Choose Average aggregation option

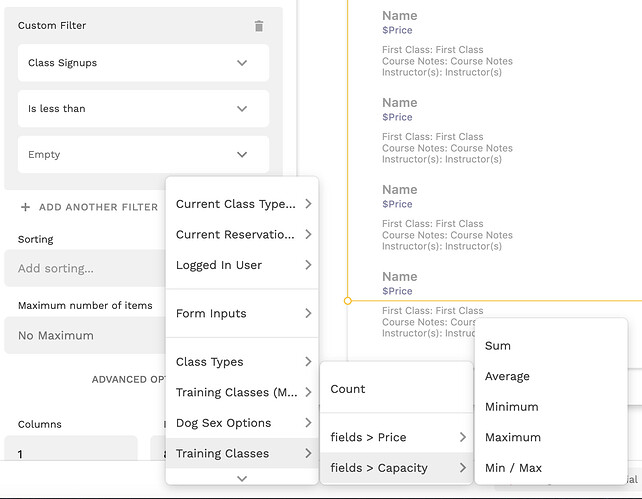507,377
